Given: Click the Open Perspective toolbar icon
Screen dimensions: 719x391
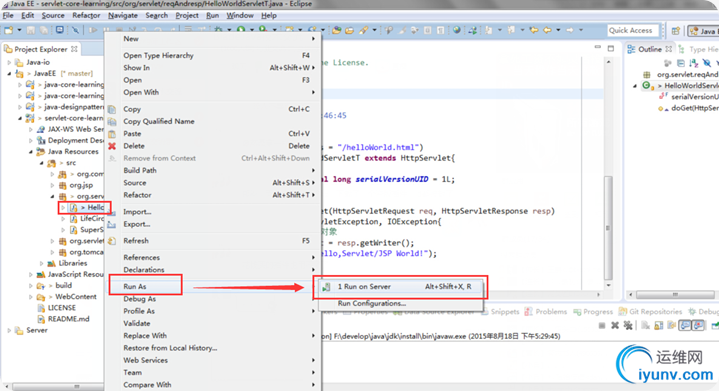Looking at the screenshot, I should pyautogui.click(x=675, y=31).
